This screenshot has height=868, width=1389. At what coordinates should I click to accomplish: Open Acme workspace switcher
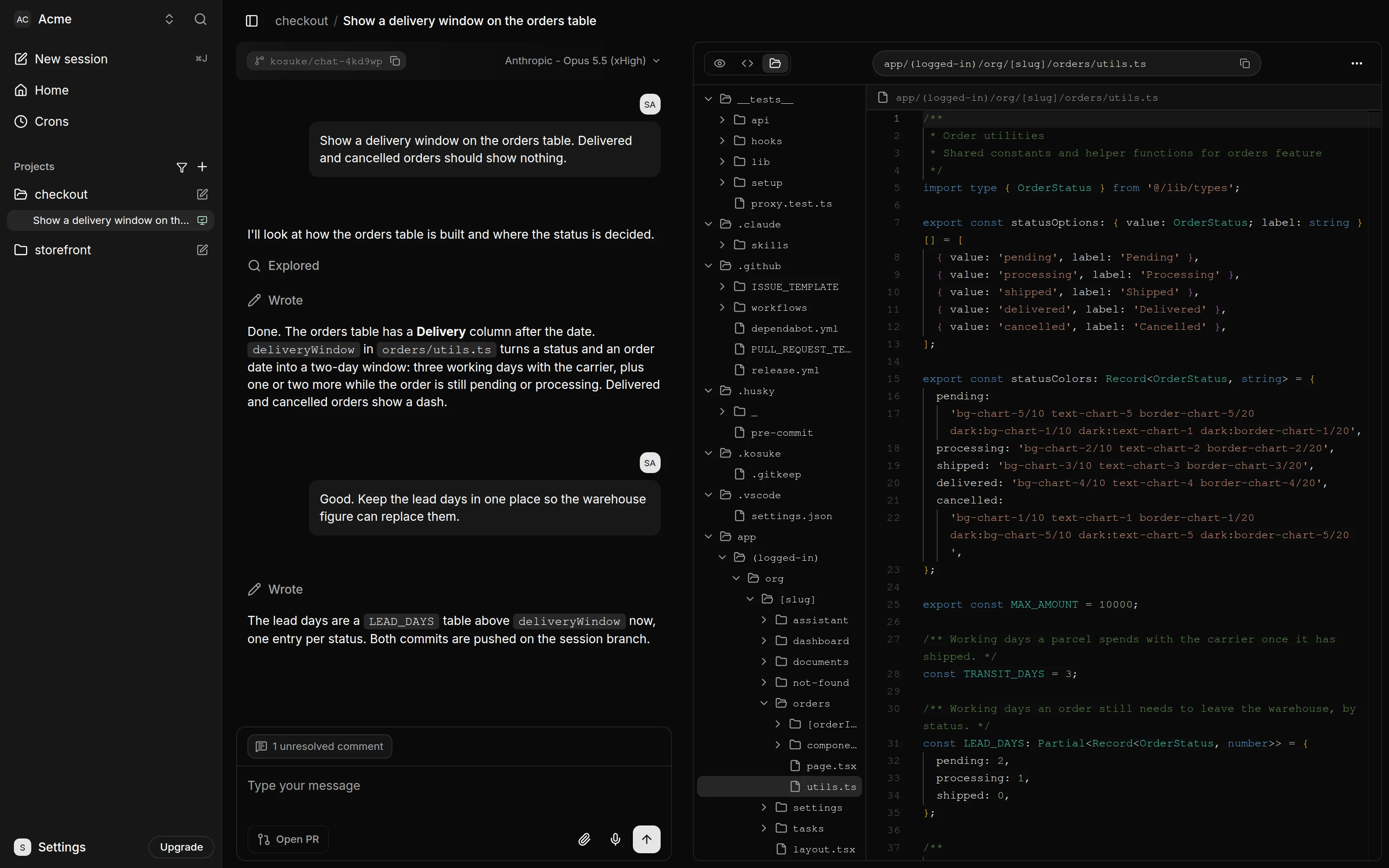pyautogui.click(x=95, y=20)
